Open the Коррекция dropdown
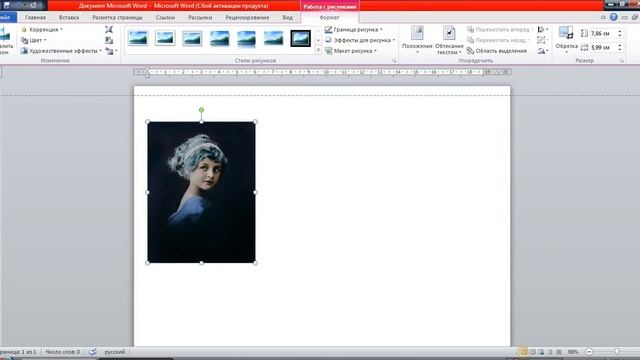This screenshot has width=640, height=360. click(x=41, y=30)
